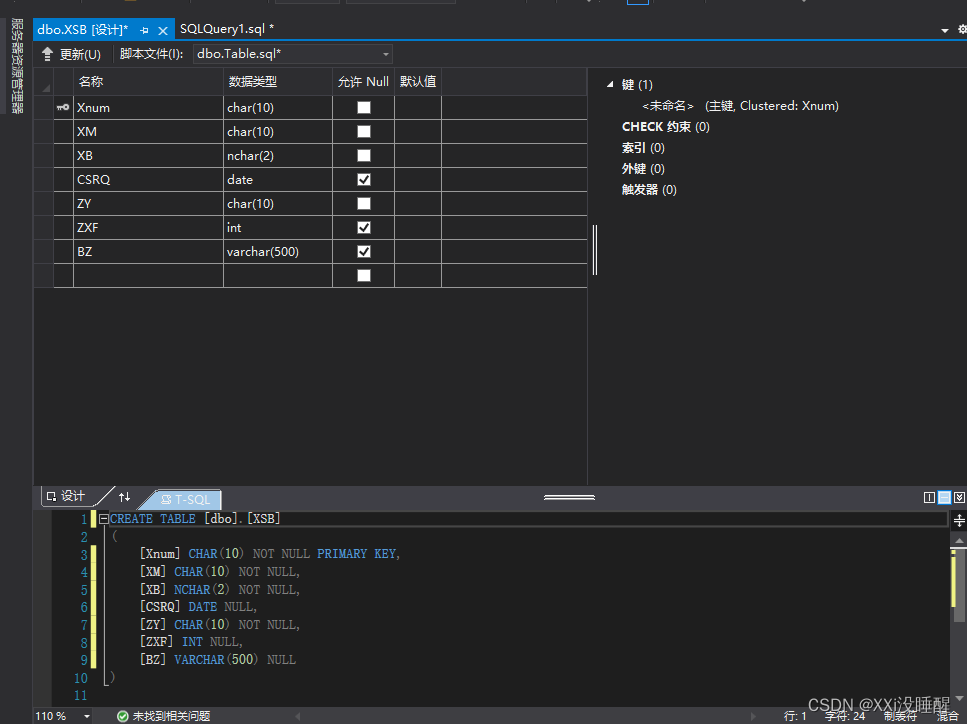The image size is (967, 724).
Task: Click the XM name cell
Action: (x=148, y=131)
